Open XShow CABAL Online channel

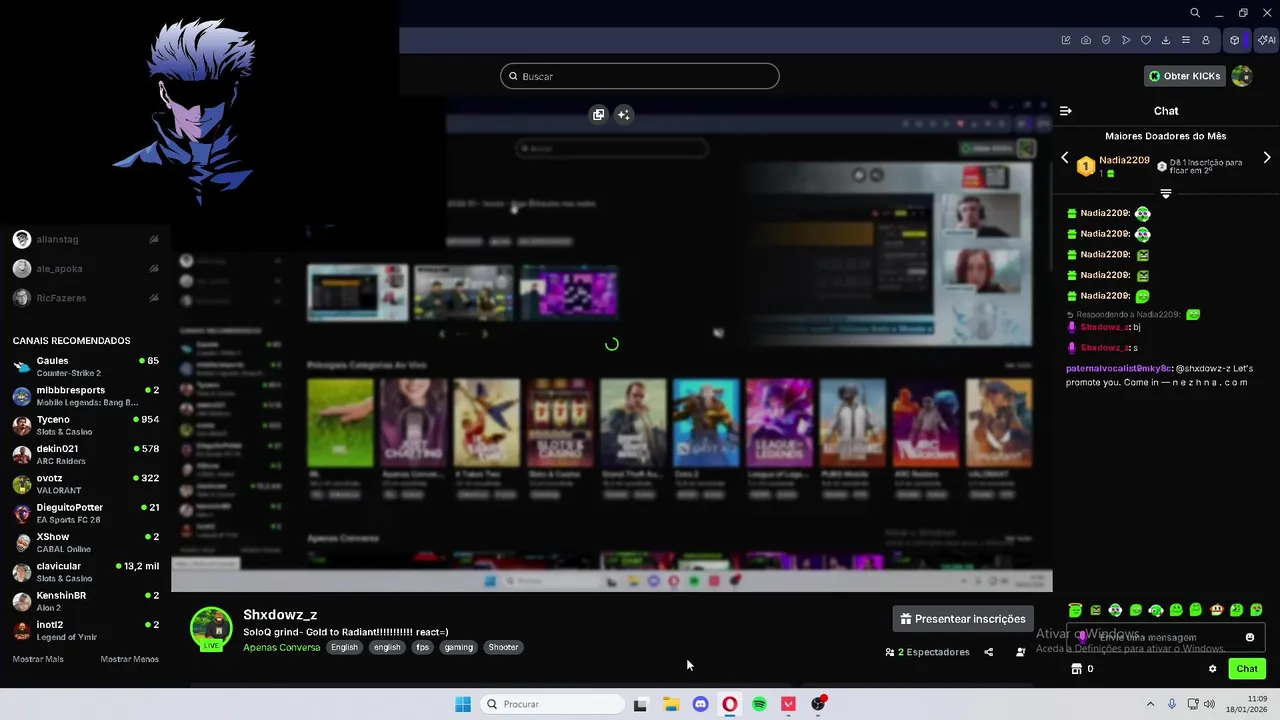tap(85, 542)
